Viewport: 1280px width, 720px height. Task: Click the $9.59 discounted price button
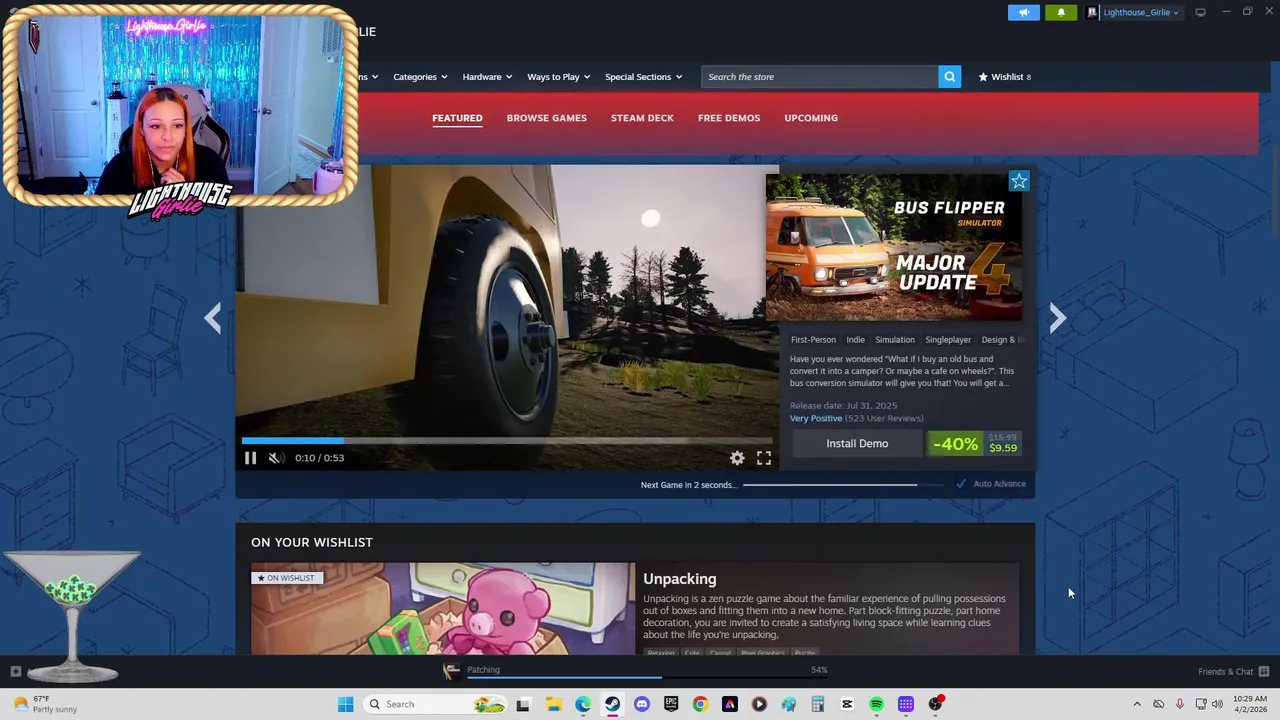pyautogui.click(x=974, y=444)
